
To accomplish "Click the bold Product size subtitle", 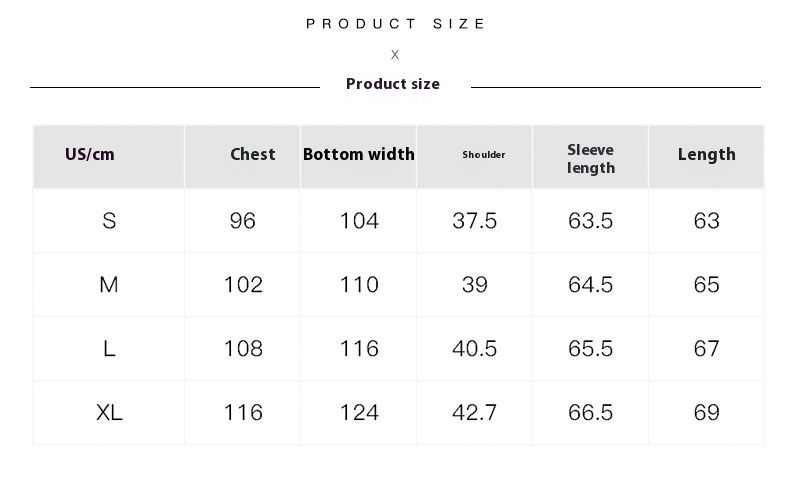I will tap(393, 84).
